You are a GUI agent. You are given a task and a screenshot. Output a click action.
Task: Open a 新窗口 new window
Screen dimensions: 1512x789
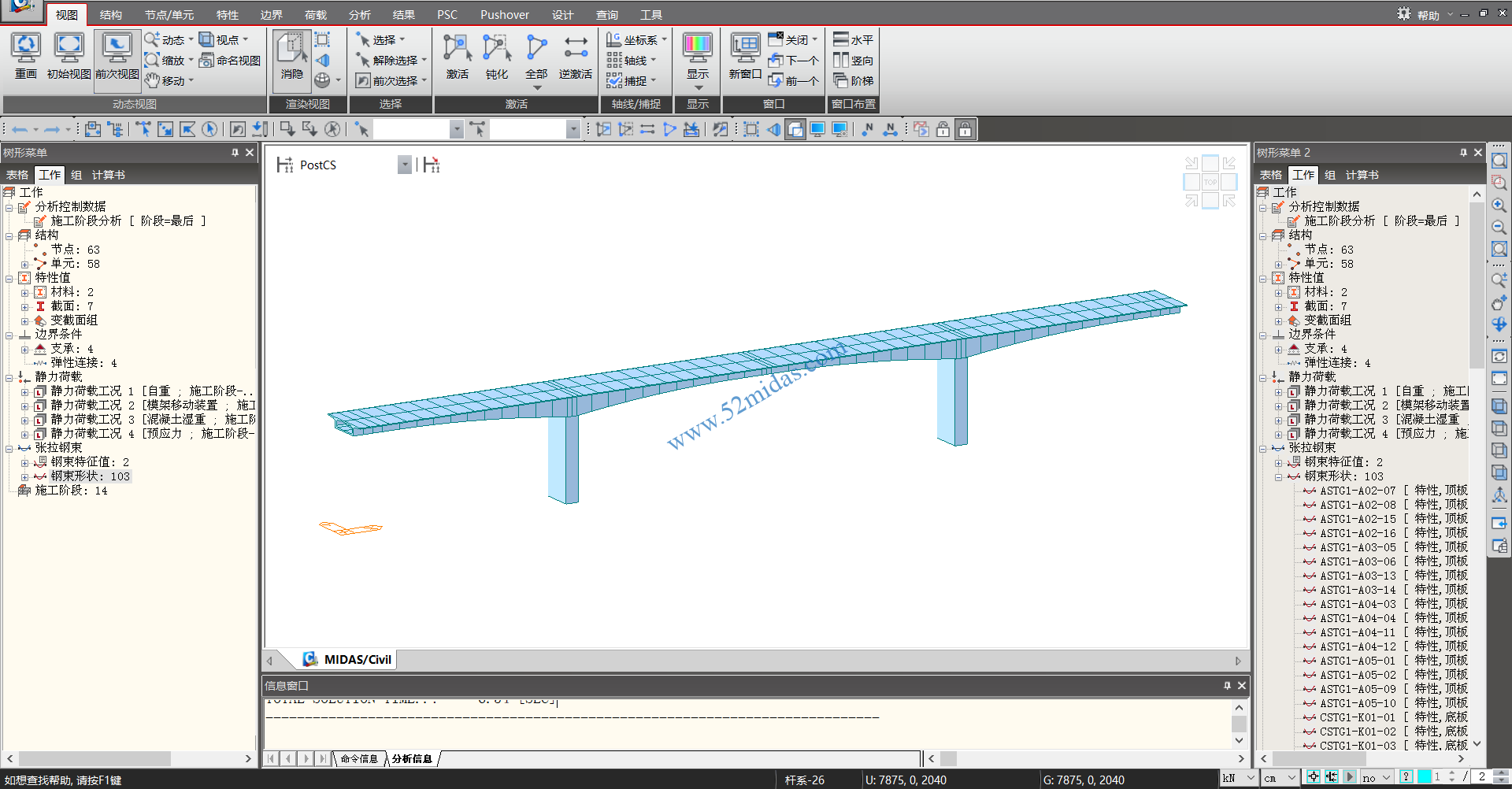coord(744,55)
